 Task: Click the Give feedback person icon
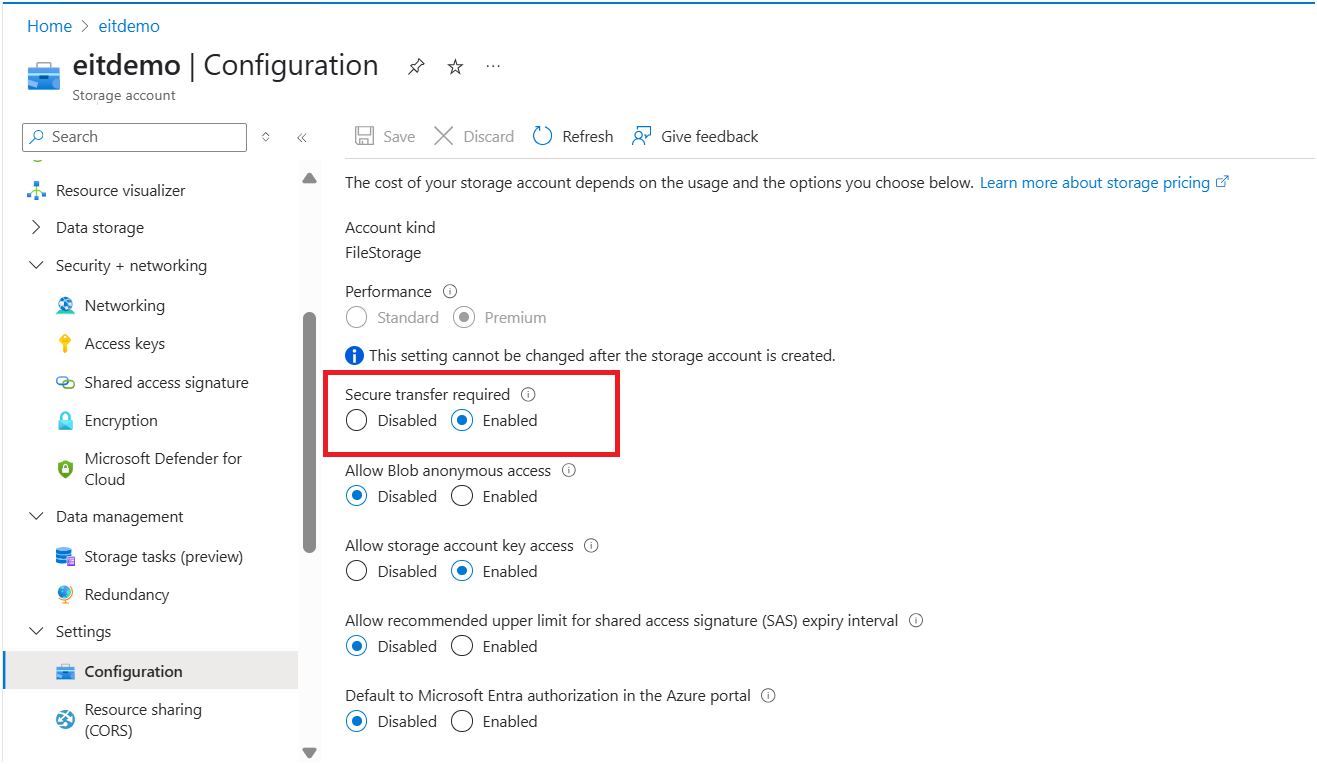641,136
